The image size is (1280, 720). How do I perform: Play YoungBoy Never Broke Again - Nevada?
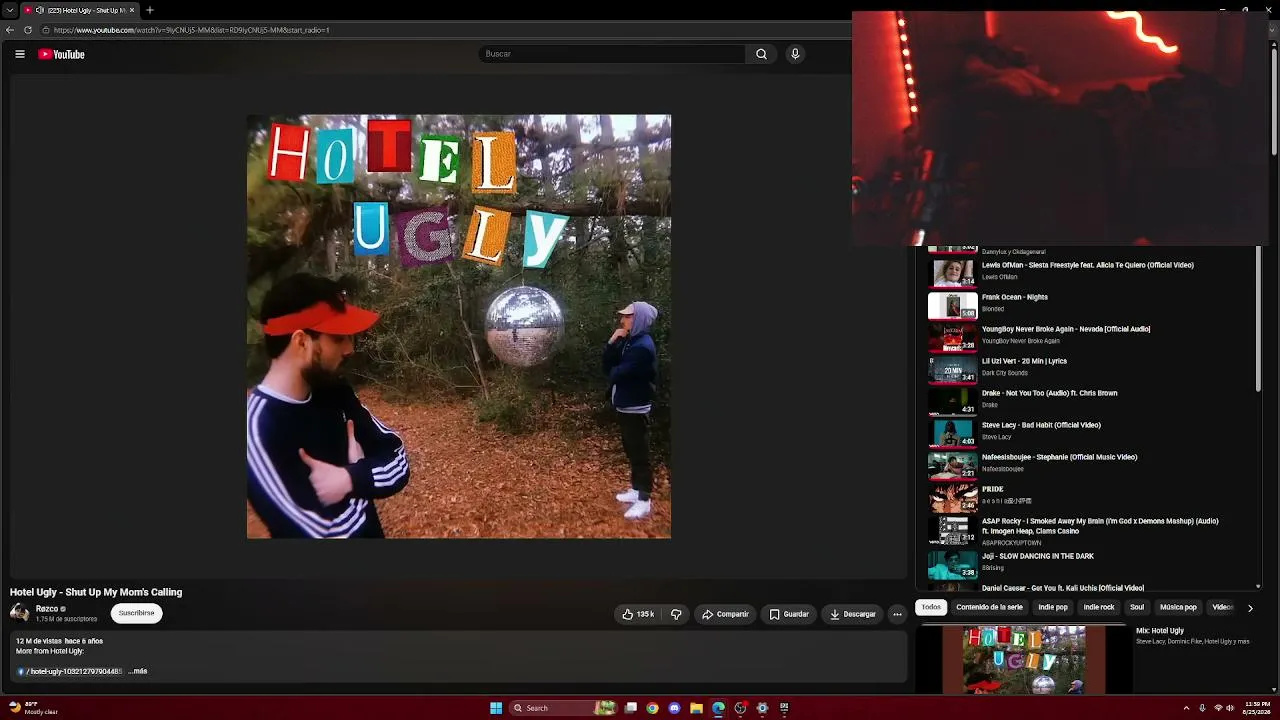point(1090,335)
